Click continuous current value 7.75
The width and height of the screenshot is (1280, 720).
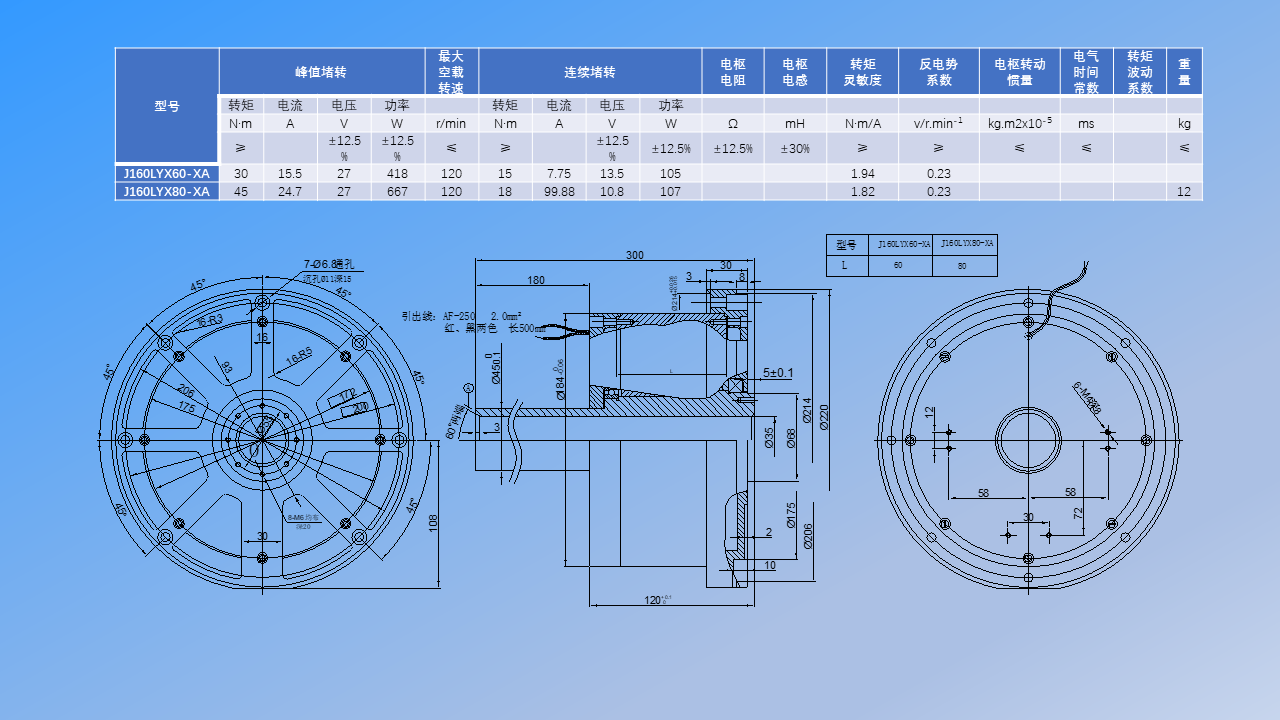pyautogui.click(x=559, y=173)
